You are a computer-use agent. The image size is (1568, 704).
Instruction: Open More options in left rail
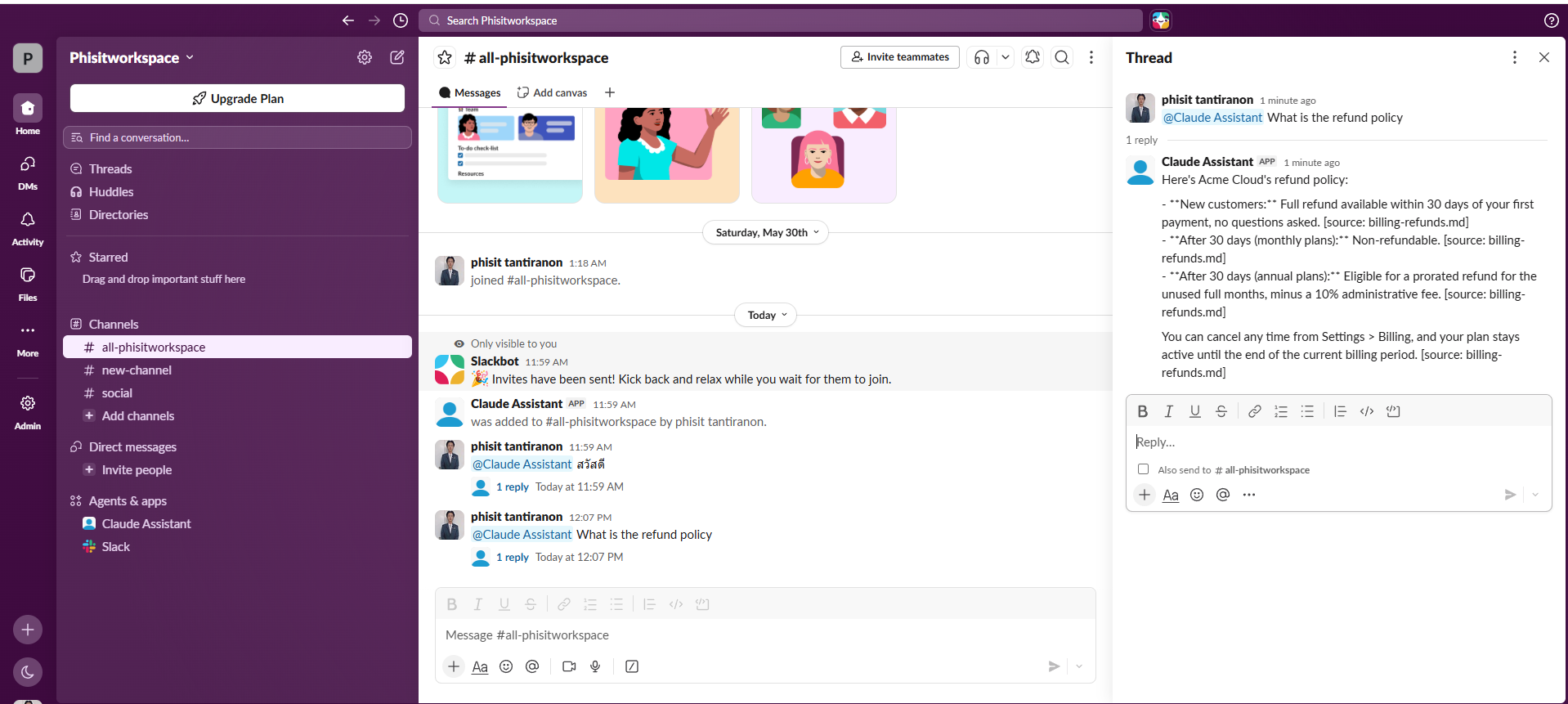click(x=28, y=339)
